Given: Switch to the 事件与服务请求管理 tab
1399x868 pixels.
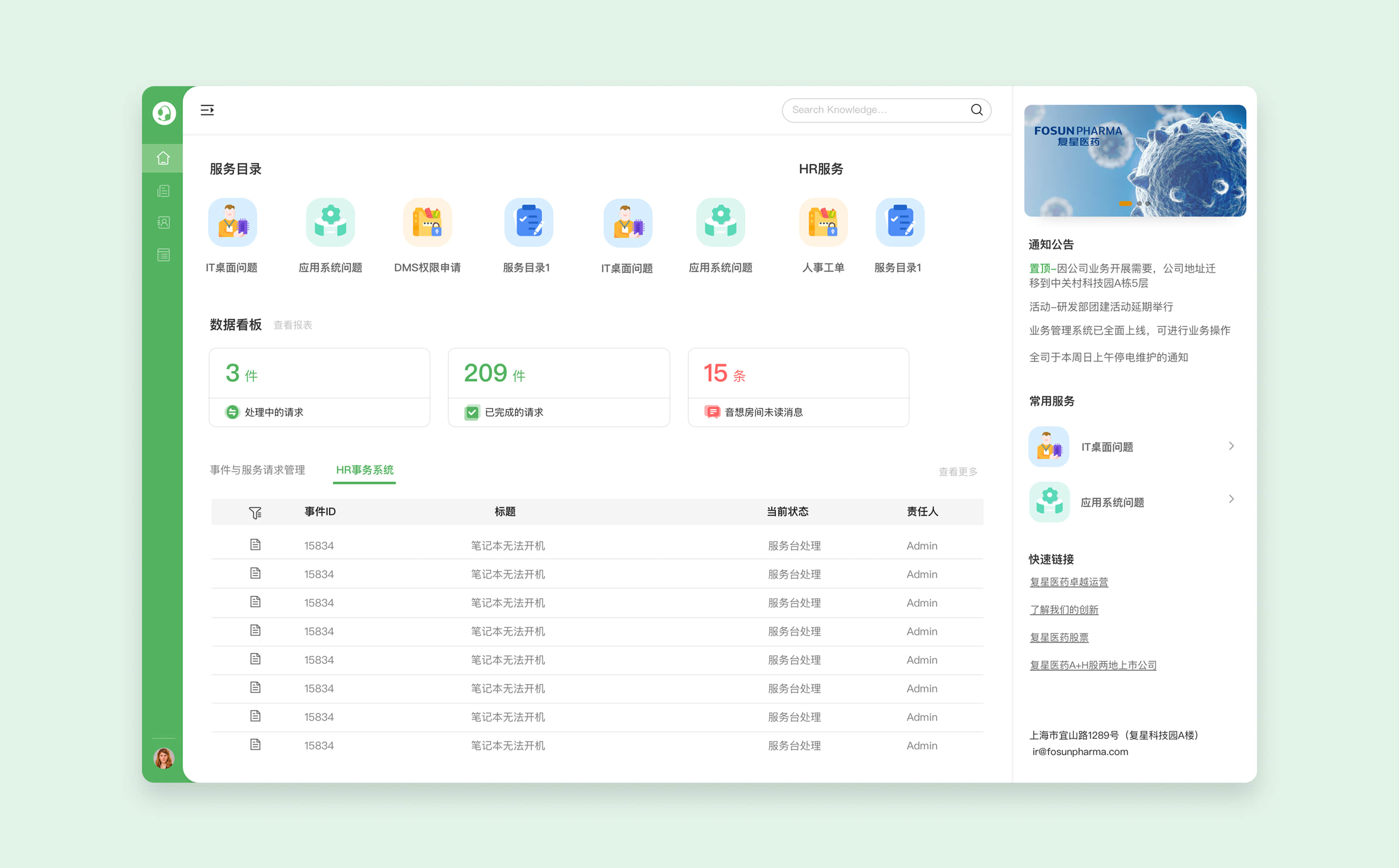Looking at the screenshot, I should coord(257,470).
